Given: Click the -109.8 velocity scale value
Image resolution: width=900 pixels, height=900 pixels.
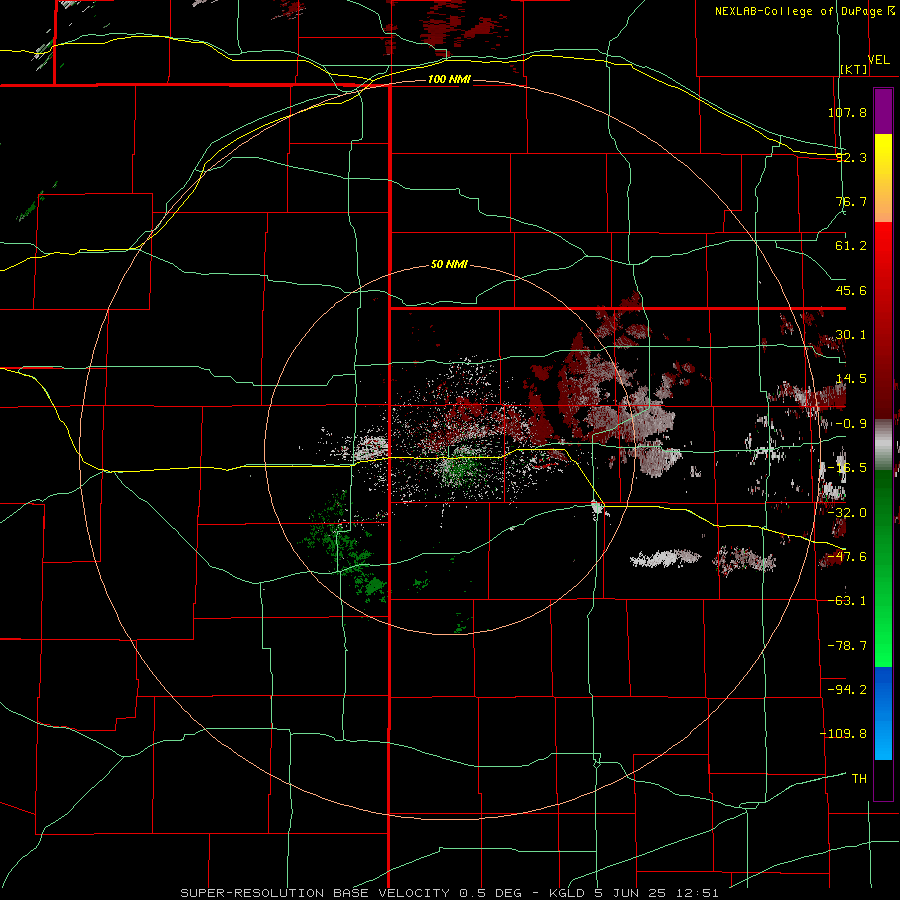Looking at the screenshot, I should click(843, 734).
